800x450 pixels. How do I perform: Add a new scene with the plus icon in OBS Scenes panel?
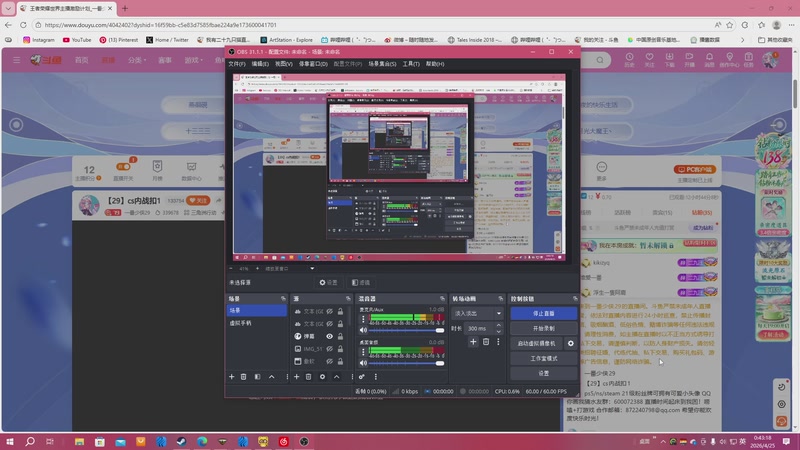[x=232, y=377]
